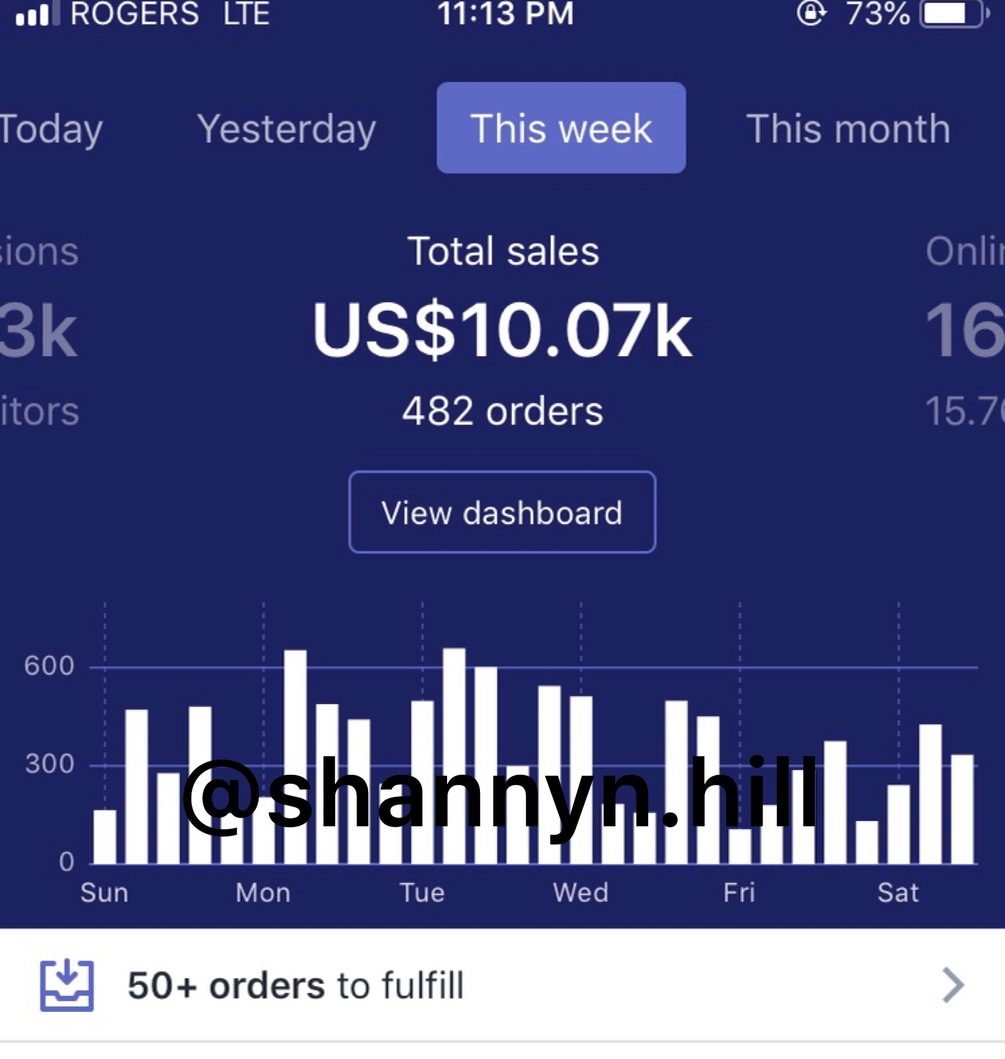Tap the Sat label on chart axis
Screen dimensions: 1005x1059
pos(897,892)
